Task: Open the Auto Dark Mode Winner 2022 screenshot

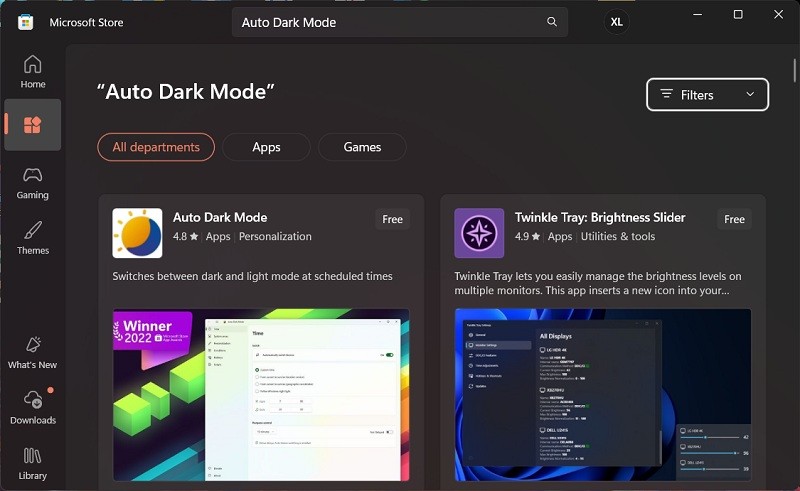Action: (261, 395)
